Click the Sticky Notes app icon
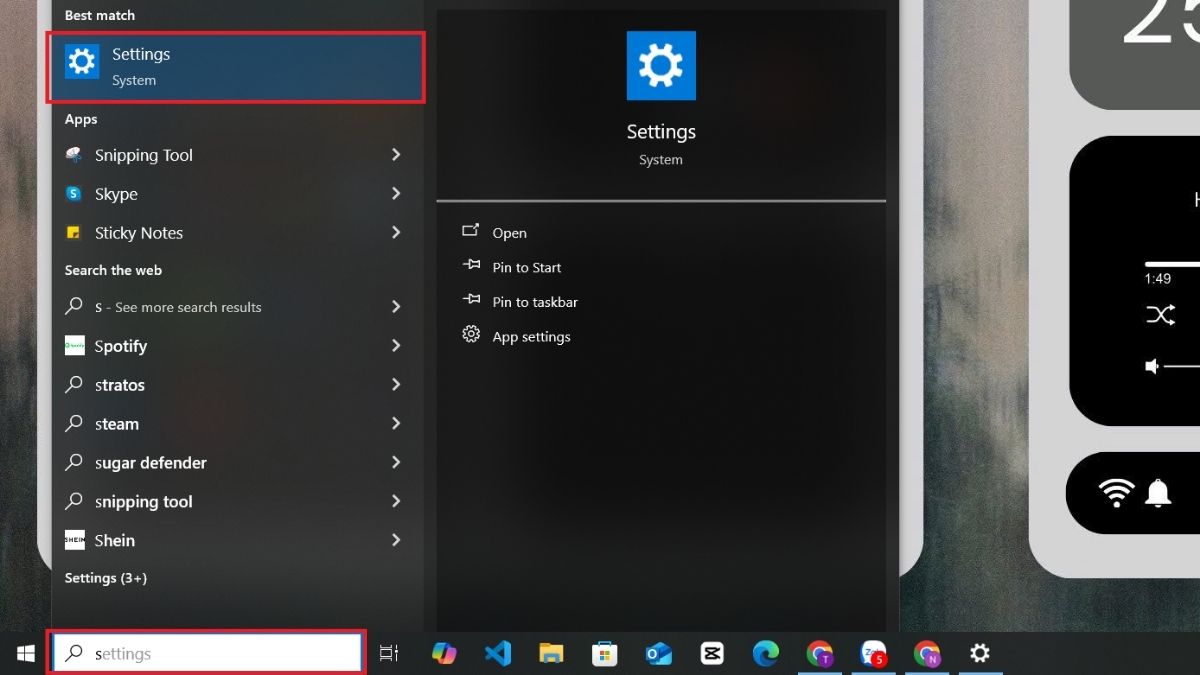 click(74, 233)
